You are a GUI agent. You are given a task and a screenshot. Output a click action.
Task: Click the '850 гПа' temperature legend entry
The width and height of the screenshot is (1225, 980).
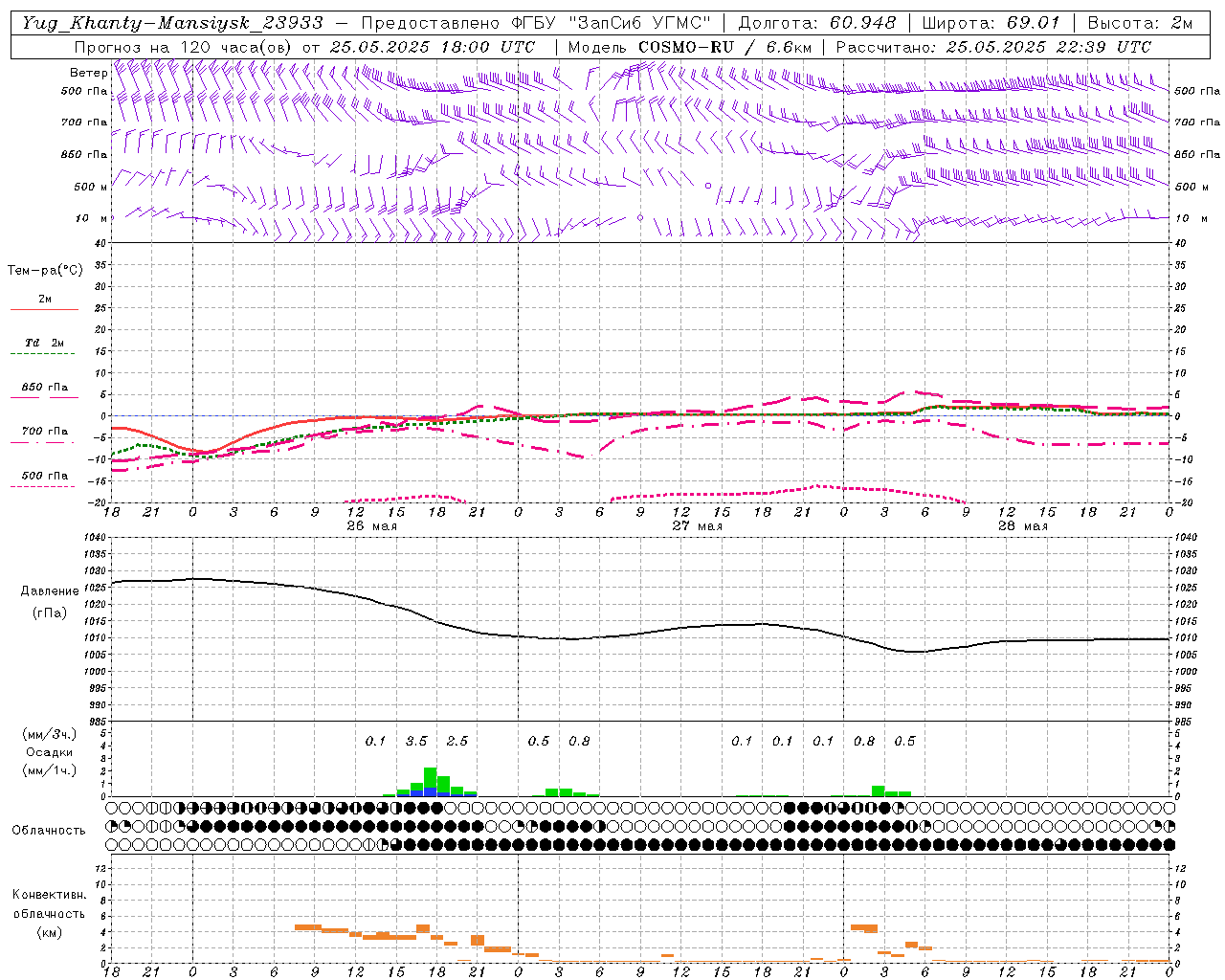pyautogui.click(x=44, y=388)
